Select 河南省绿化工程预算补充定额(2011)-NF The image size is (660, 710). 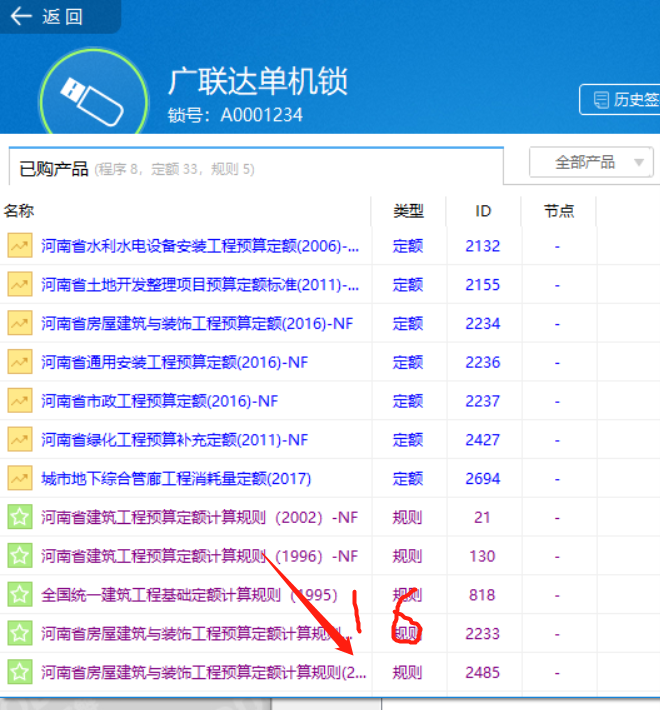point(175,440)
